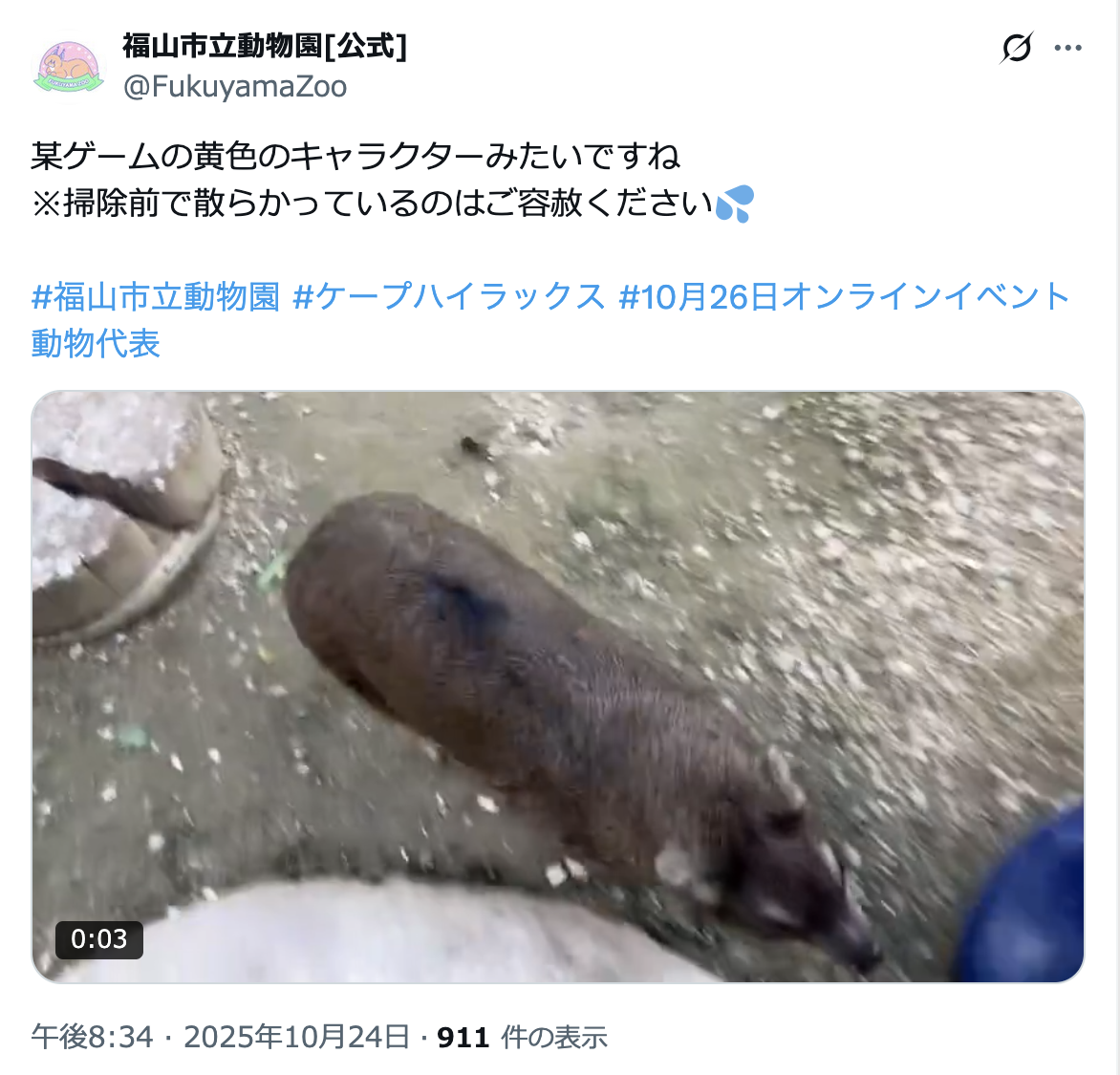Viewport: 1120px width, 1075px height.
Task: Follow the #10月26日オンラインイベント hashtag
Action: [844, 296]
